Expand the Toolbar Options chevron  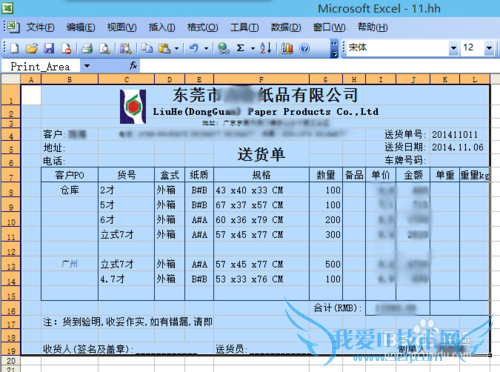334,48
